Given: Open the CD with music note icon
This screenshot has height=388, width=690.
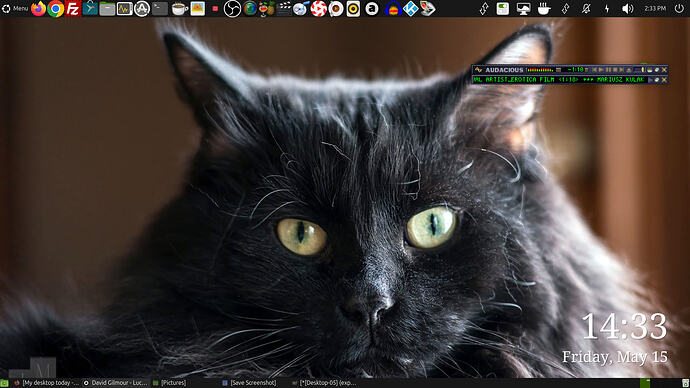Looking at the screenshot, I should pyautogui.click(x=301, y=8).
